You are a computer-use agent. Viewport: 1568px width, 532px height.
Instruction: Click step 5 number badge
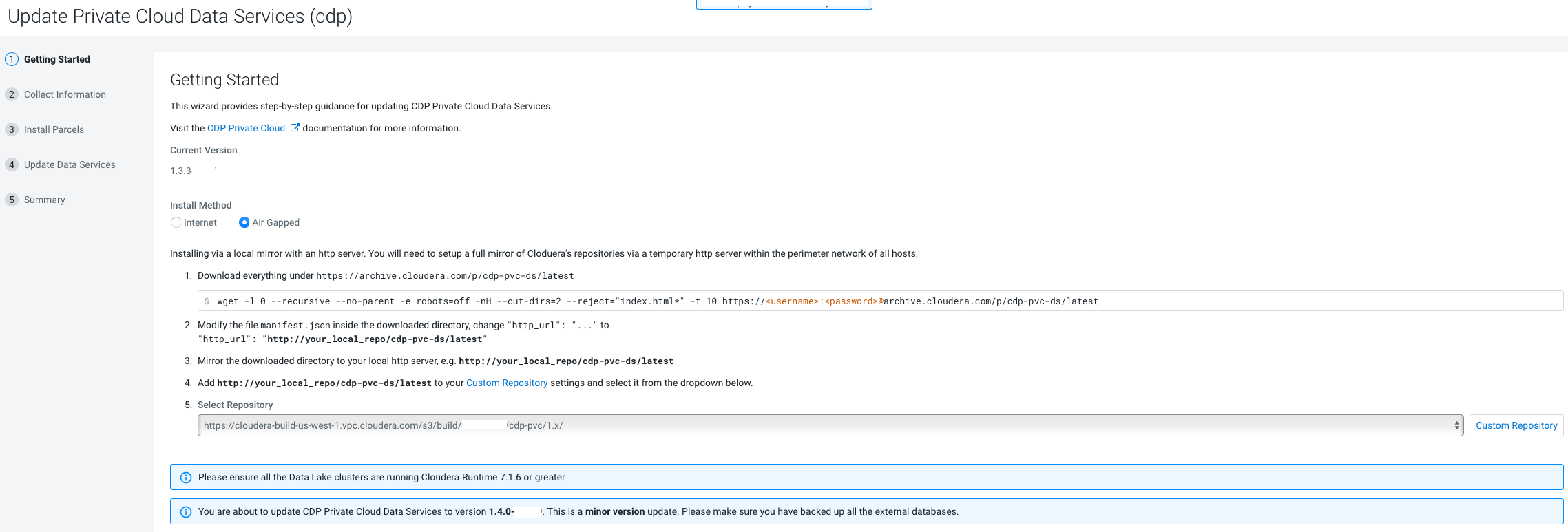coord(12,200)
